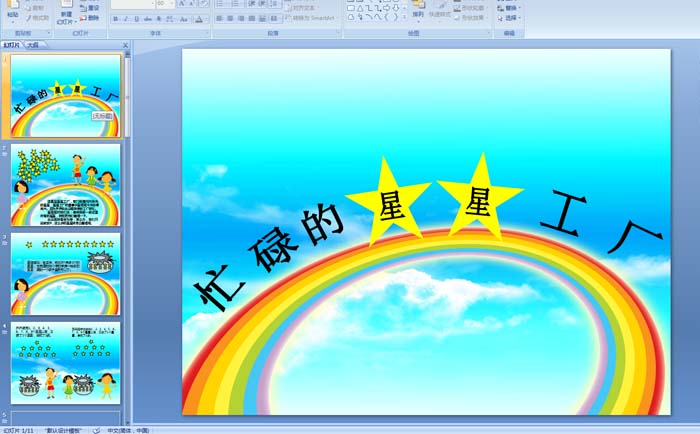Open the font color dropdown arrow
Viewport: 700px width, 434px height.
coord(205,19)
